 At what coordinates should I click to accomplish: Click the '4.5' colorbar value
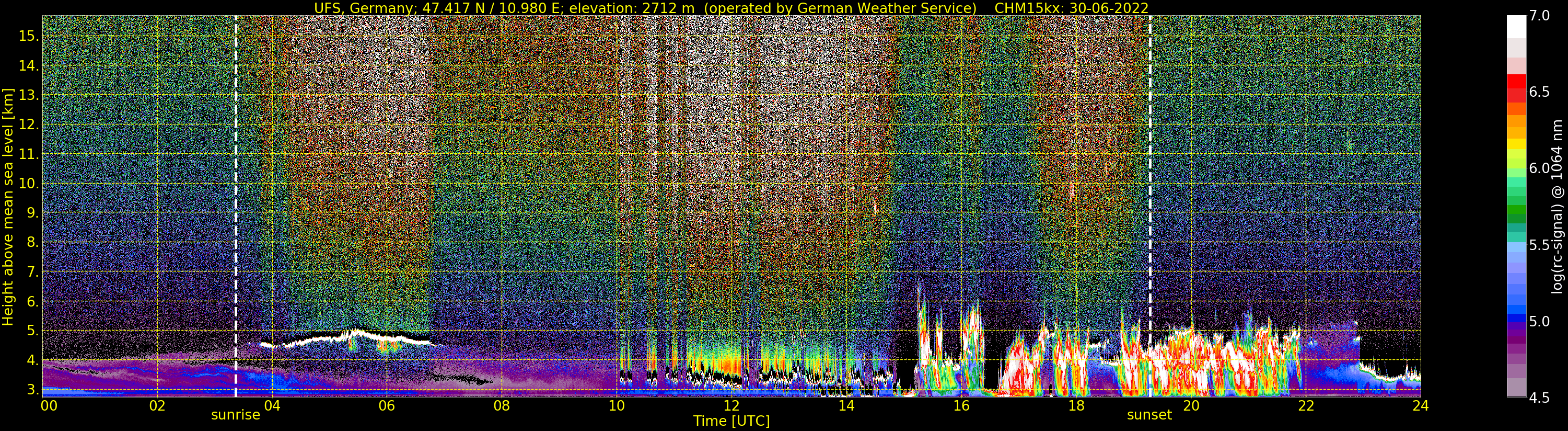pyautogui.click(x=1539, y=398)
